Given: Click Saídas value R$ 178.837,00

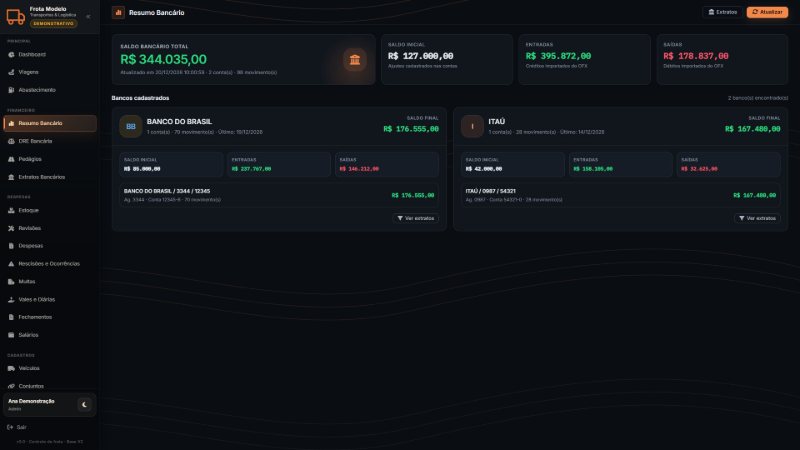Looking at the screenshot, I should tap(696, 56).
